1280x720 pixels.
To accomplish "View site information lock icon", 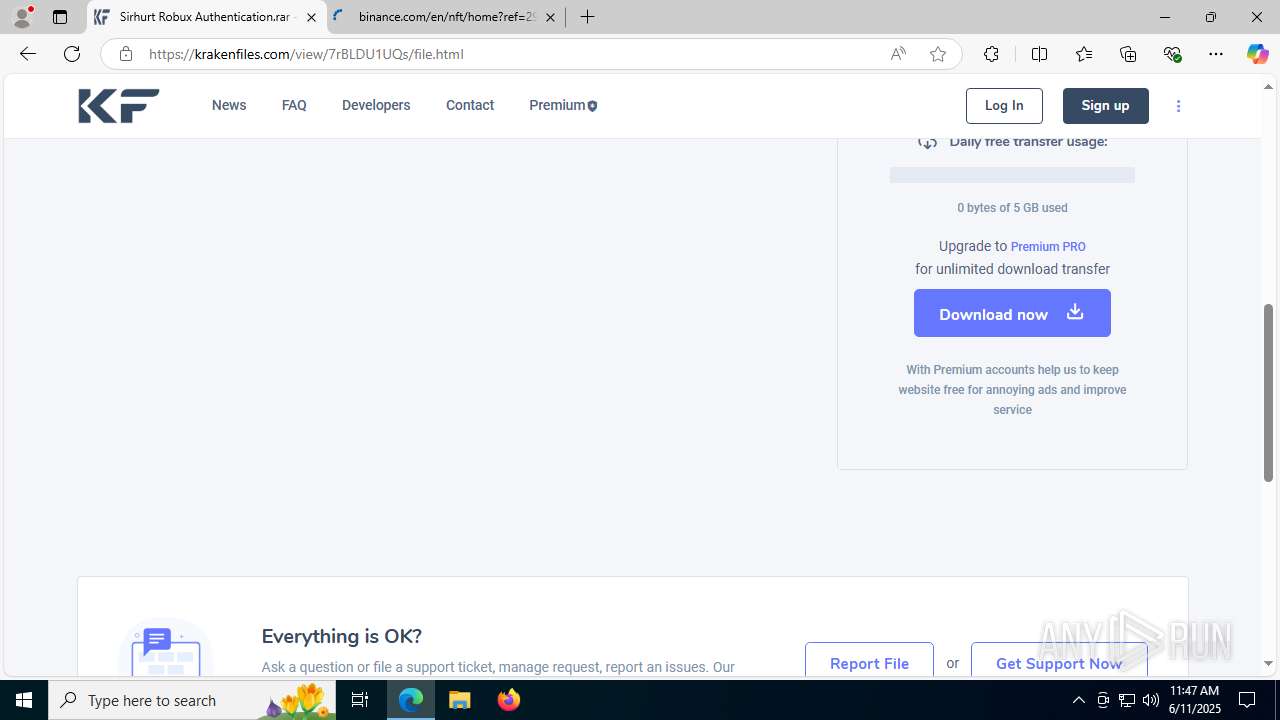I will click(125, 54).
